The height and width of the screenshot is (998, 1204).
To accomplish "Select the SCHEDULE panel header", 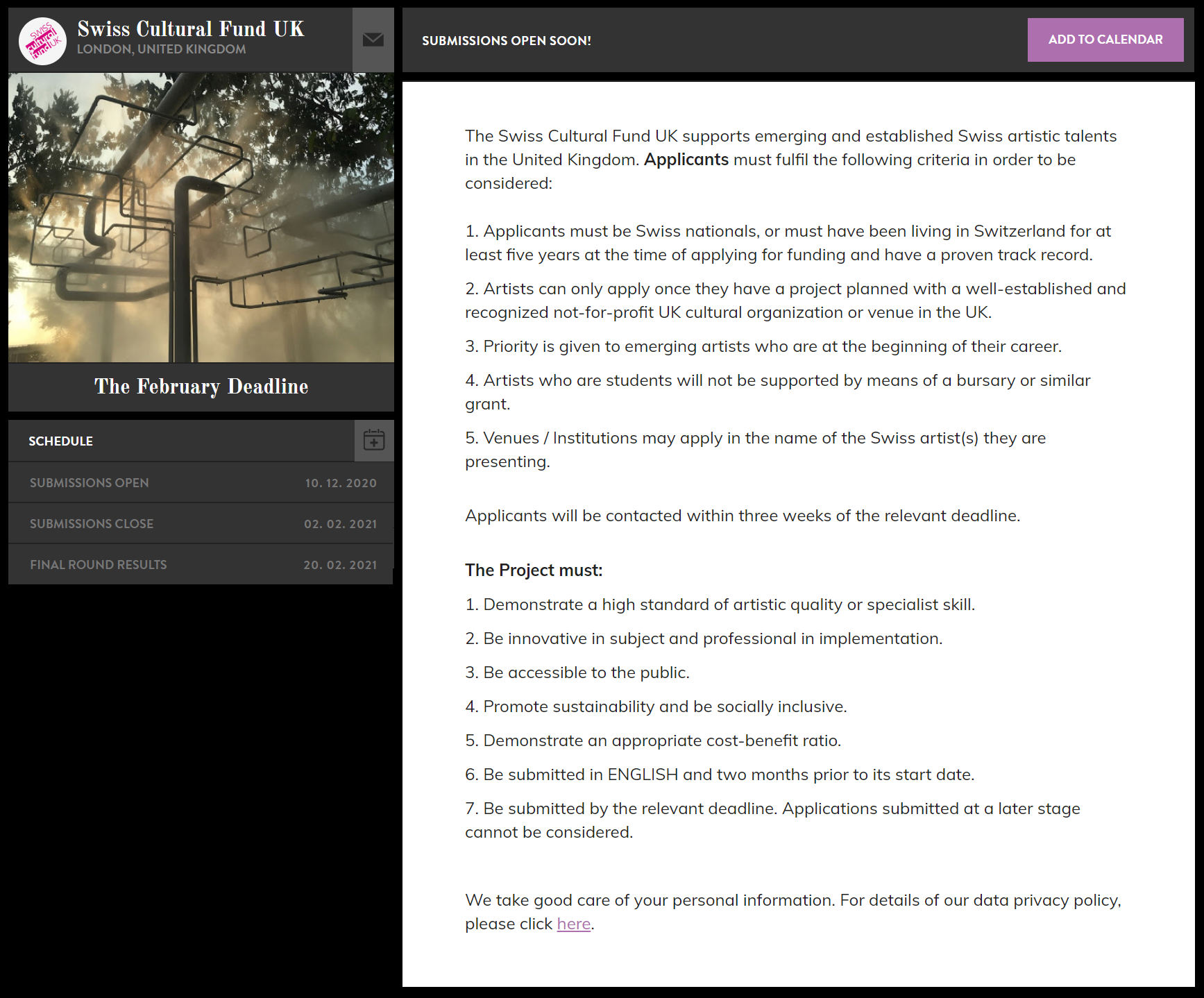I will click(x=60, y=441).
